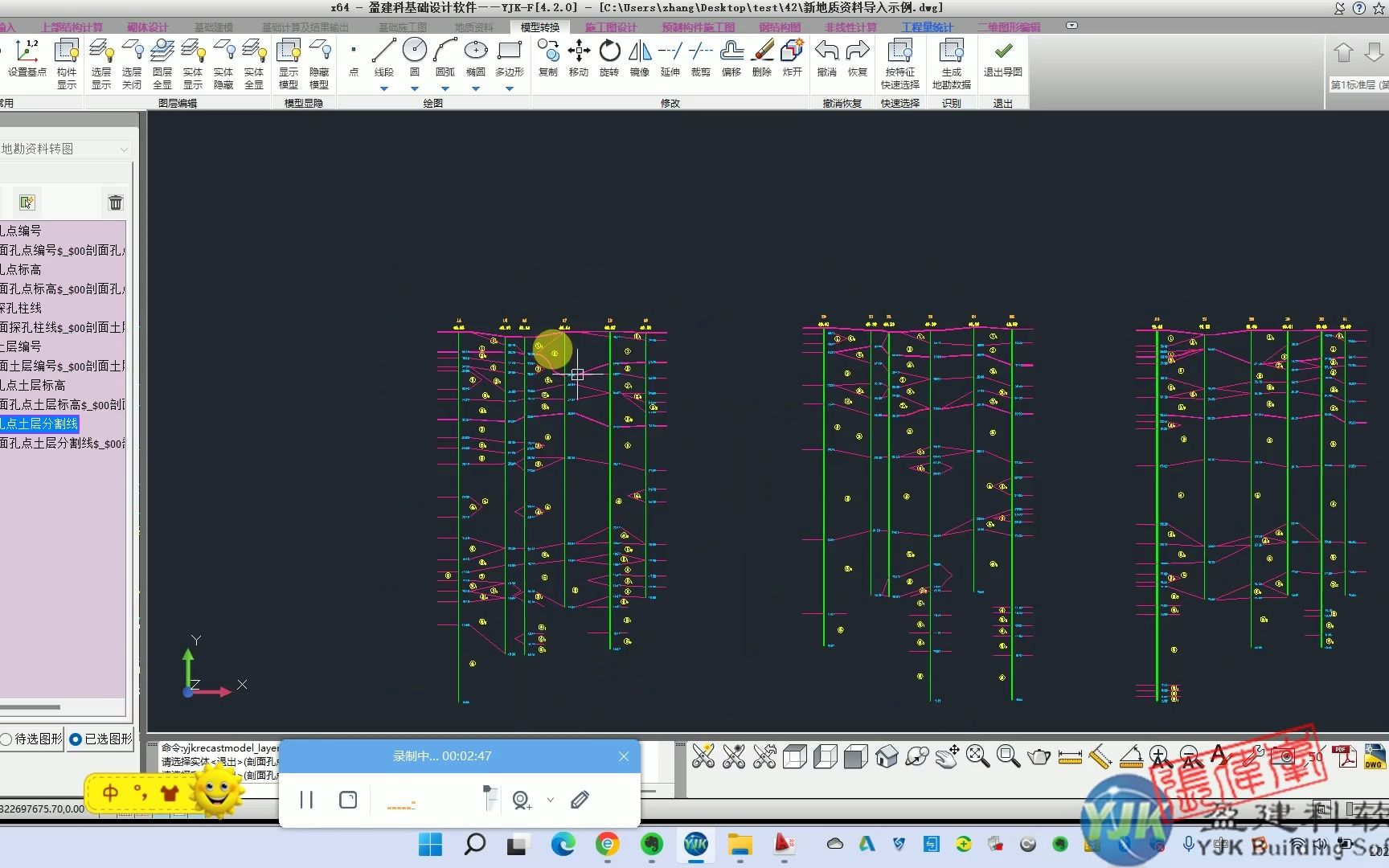
Task: Pause the screen recording
Action: pos(306,800)
